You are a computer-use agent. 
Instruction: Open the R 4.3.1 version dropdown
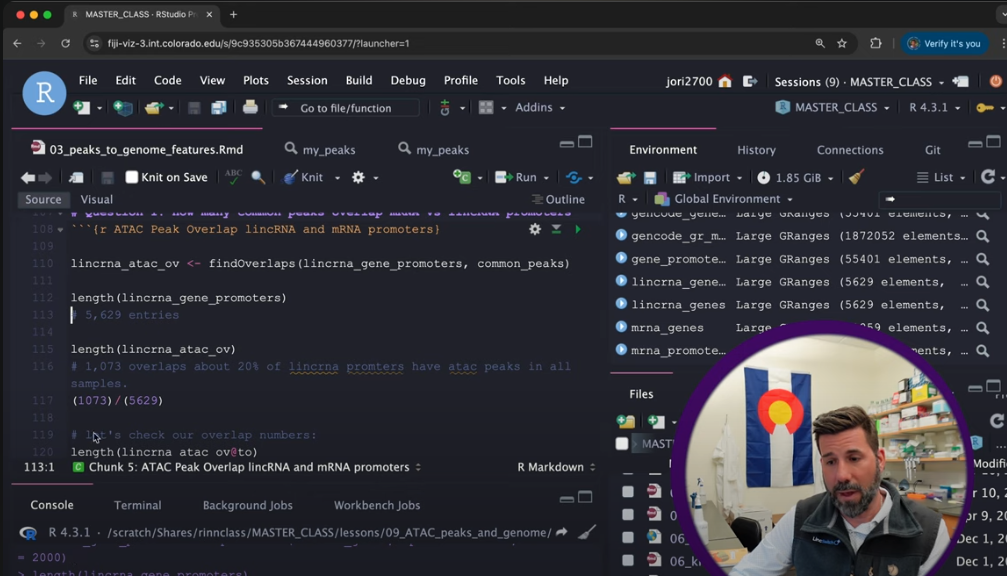pos(934,107)
